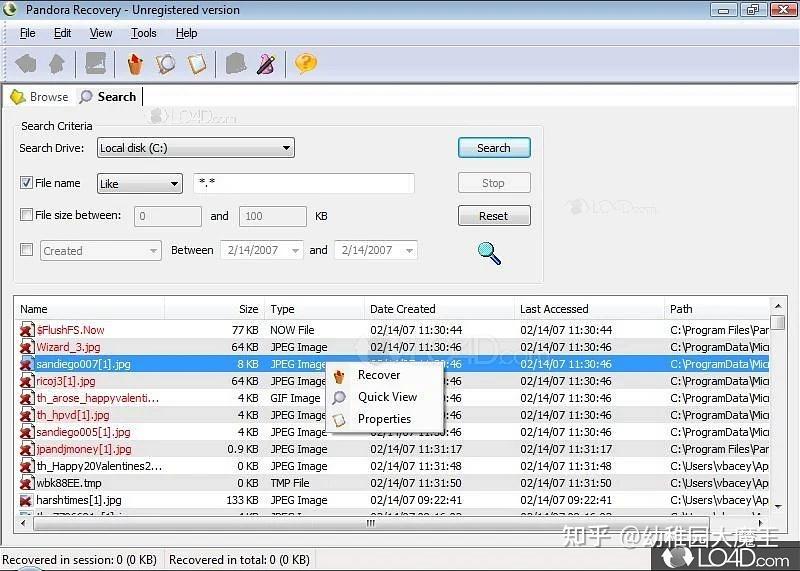
Task: Choose Properties from the context menu
Action: pos(384,419)
